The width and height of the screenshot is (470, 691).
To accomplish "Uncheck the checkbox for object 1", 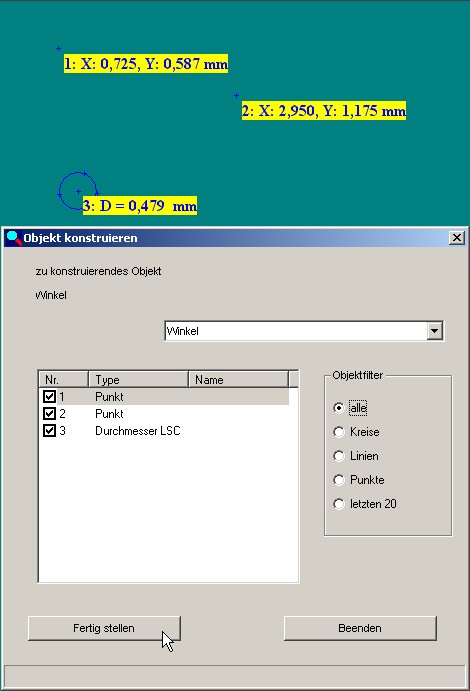I will 49,397.
